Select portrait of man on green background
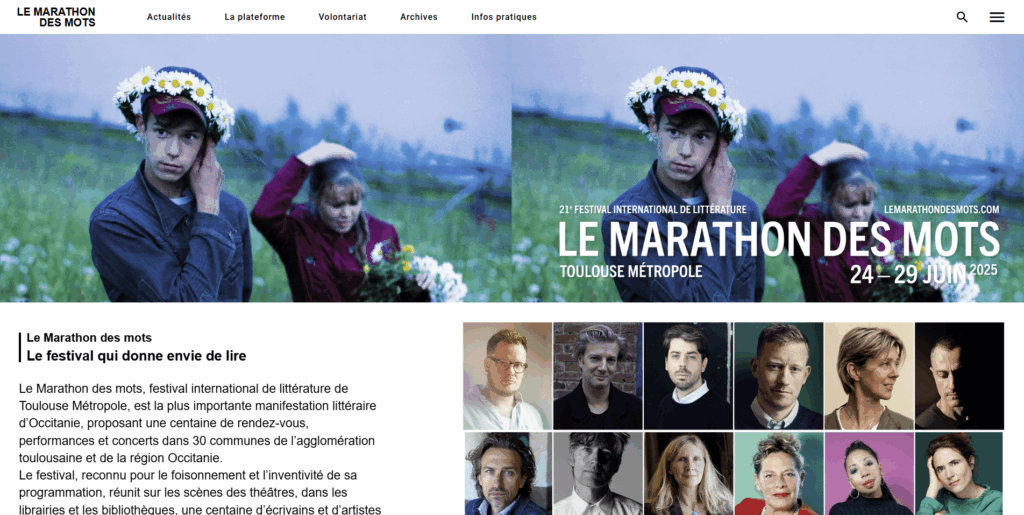Screen dimensions: 1024x515 coord(778,376)
